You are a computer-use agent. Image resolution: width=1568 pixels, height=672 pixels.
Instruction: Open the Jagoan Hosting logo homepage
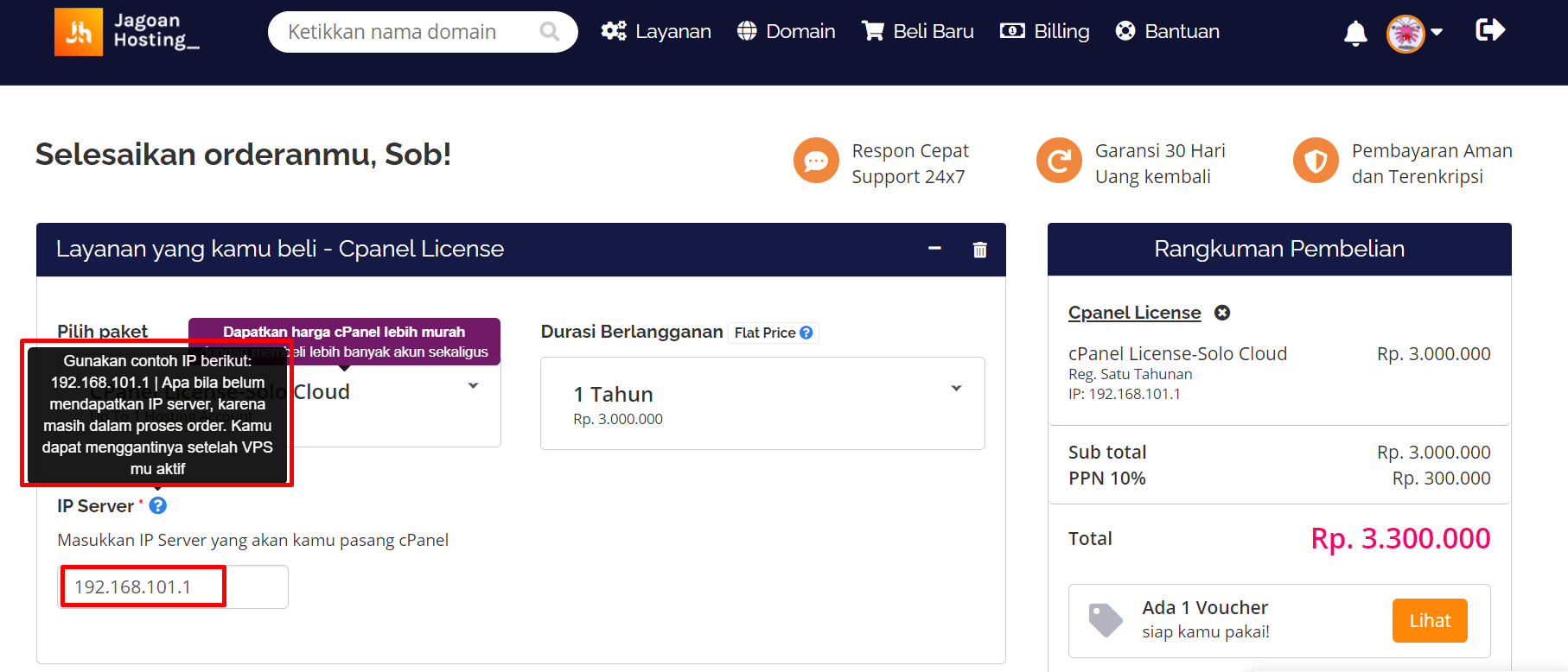(x=127, y=32)
